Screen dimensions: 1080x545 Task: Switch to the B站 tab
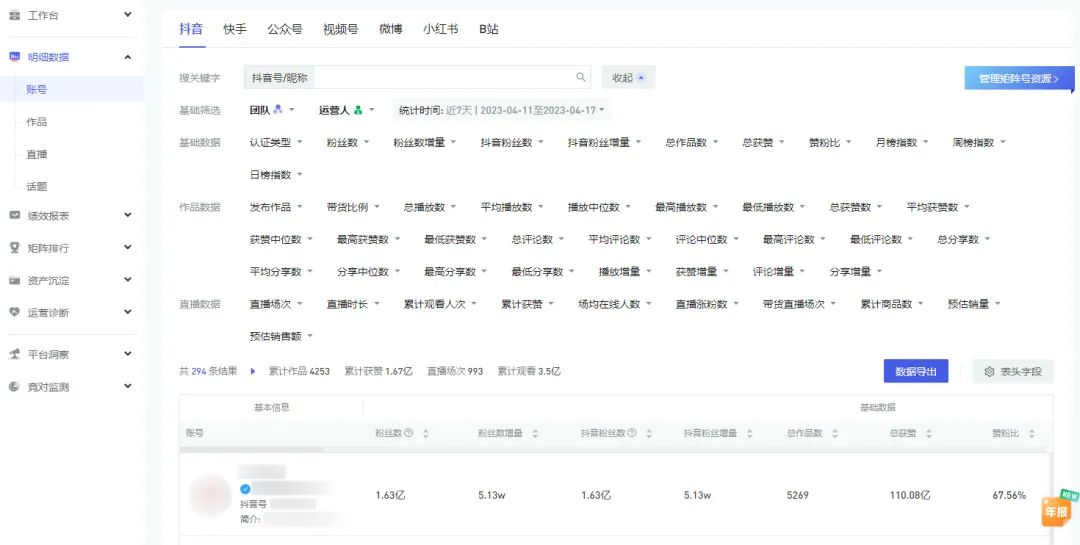click(489, 29)
